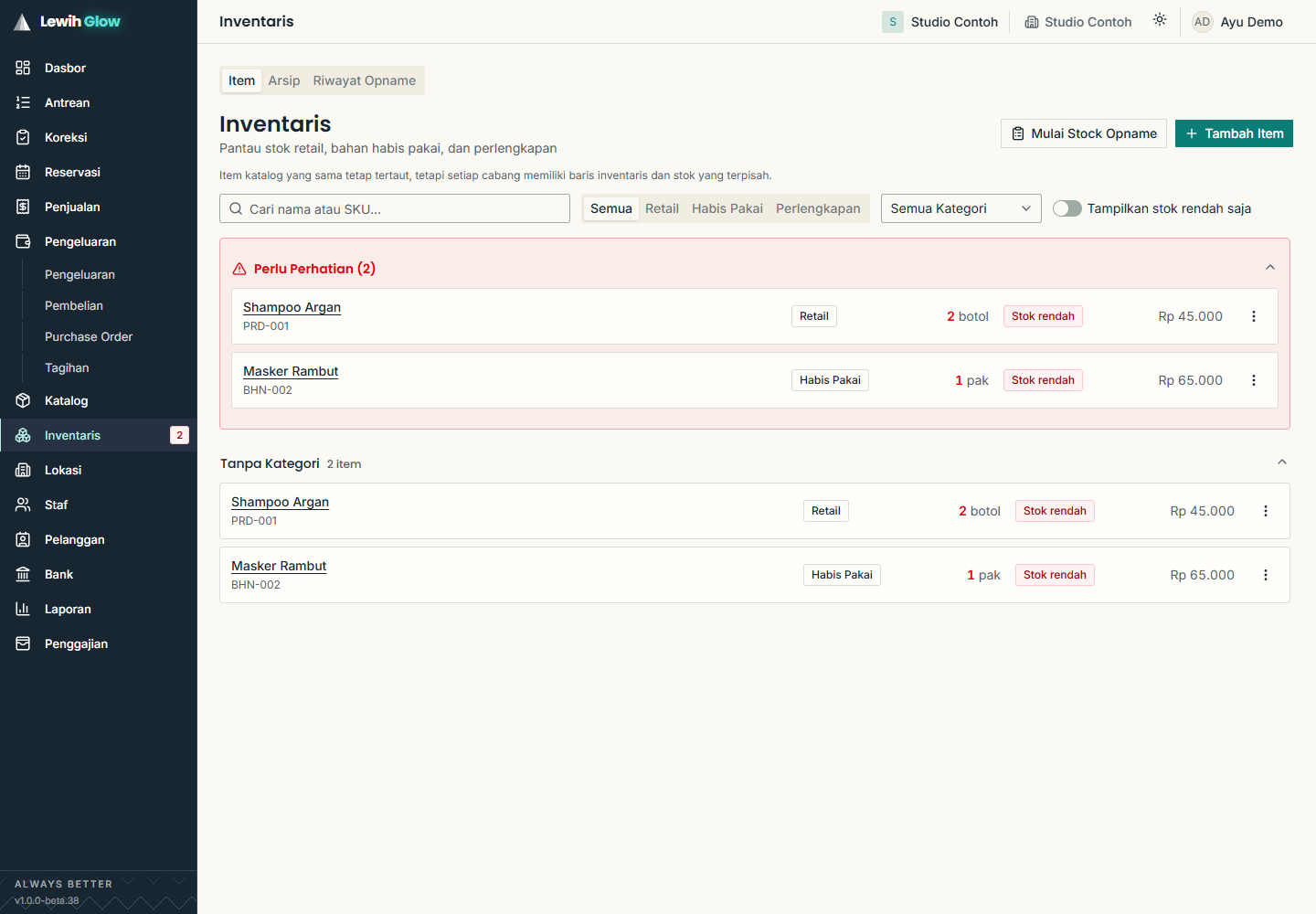Viewport: 1316px width, 914px height.
Task: Open options menu for Shampoo Argan in Perlu Perhatian
Action: [x=1254, y=316]
